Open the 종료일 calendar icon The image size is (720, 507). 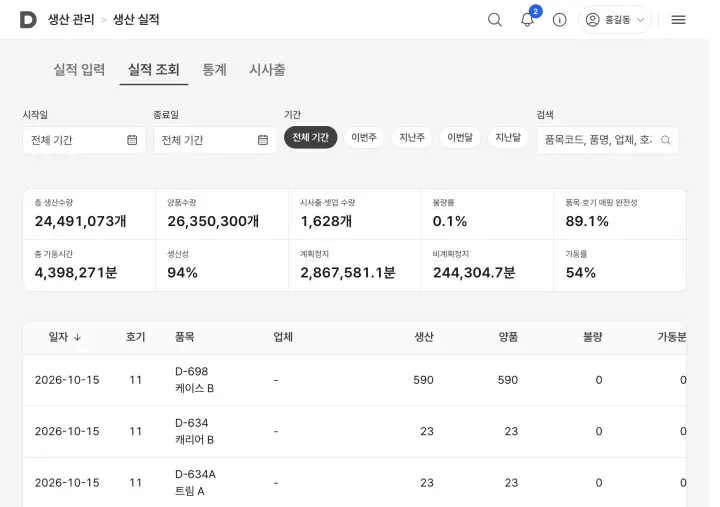(x=263, y=140)
